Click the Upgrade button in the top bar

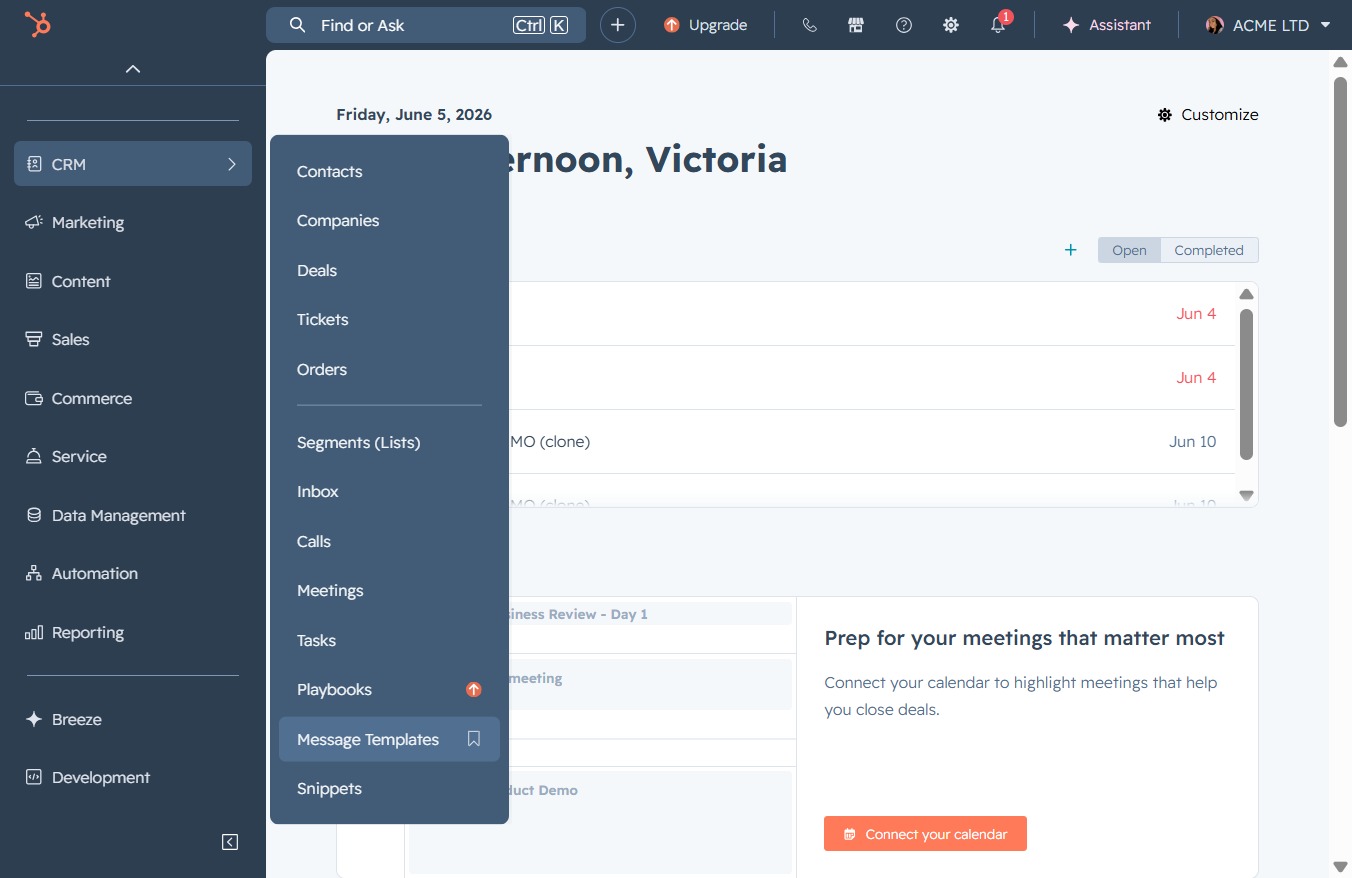[x=705, y=25]
